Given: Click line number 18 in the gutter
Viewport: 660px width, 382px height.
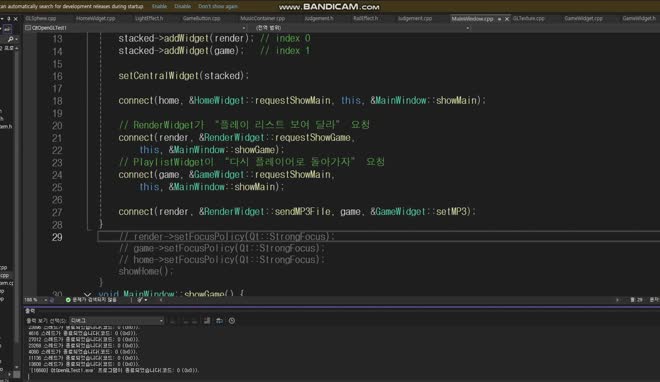Looking at the screenshot, I should pos(57,101).
